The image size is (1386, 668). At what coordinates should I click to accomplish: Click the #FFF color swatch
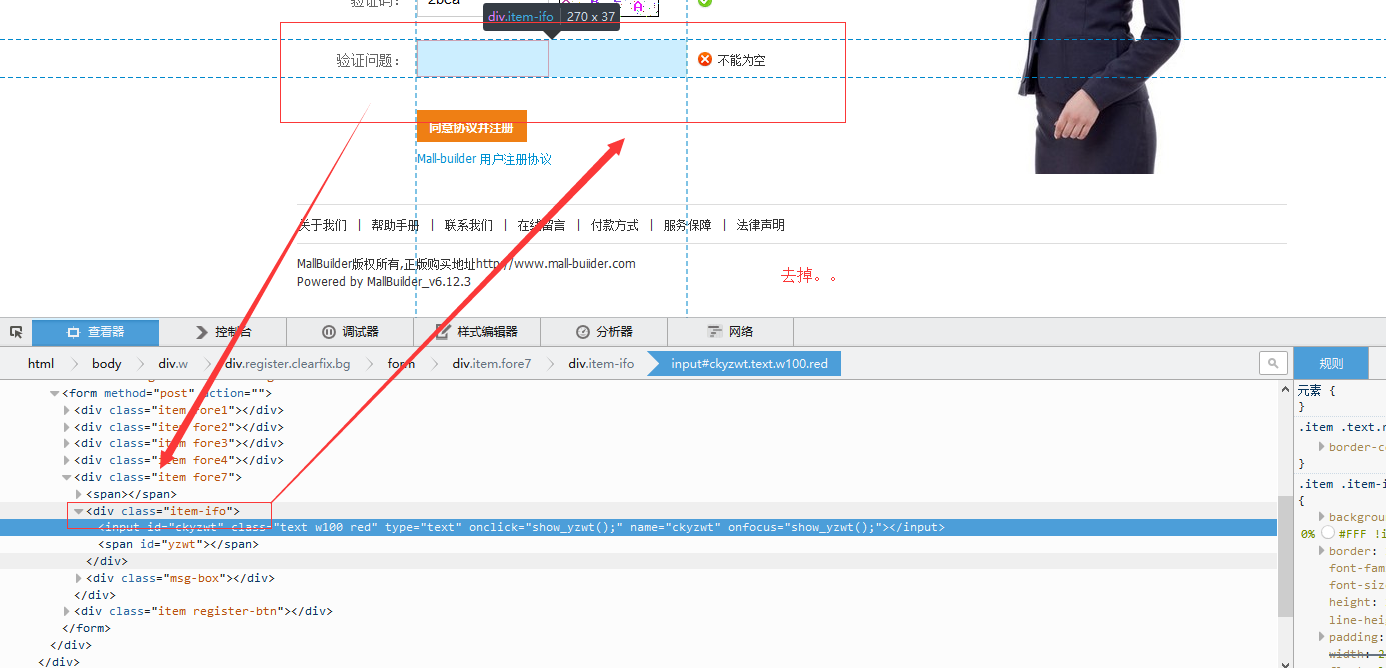(x=1327, y=533)
